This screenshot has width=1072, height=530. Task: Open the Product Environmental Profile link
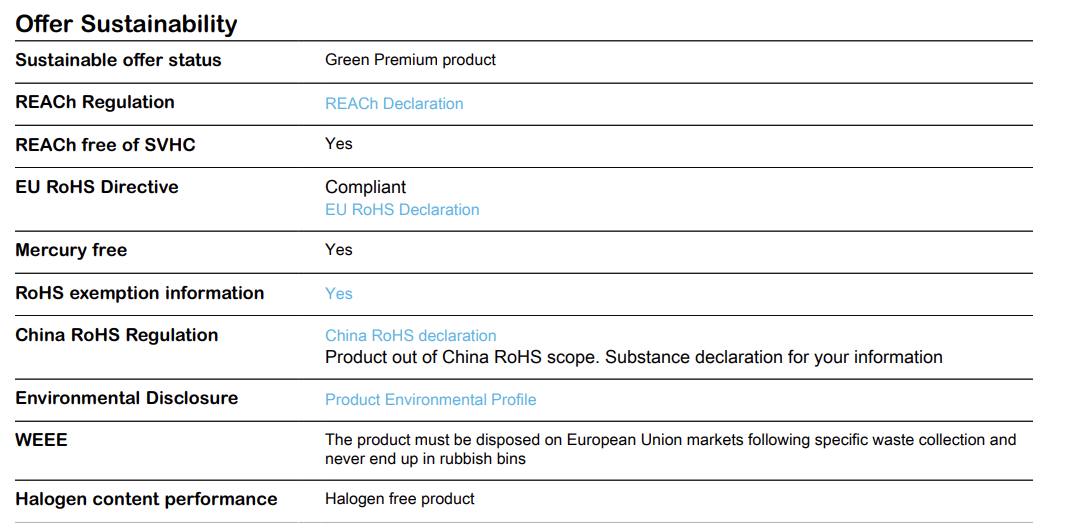(x=431, y=399)
